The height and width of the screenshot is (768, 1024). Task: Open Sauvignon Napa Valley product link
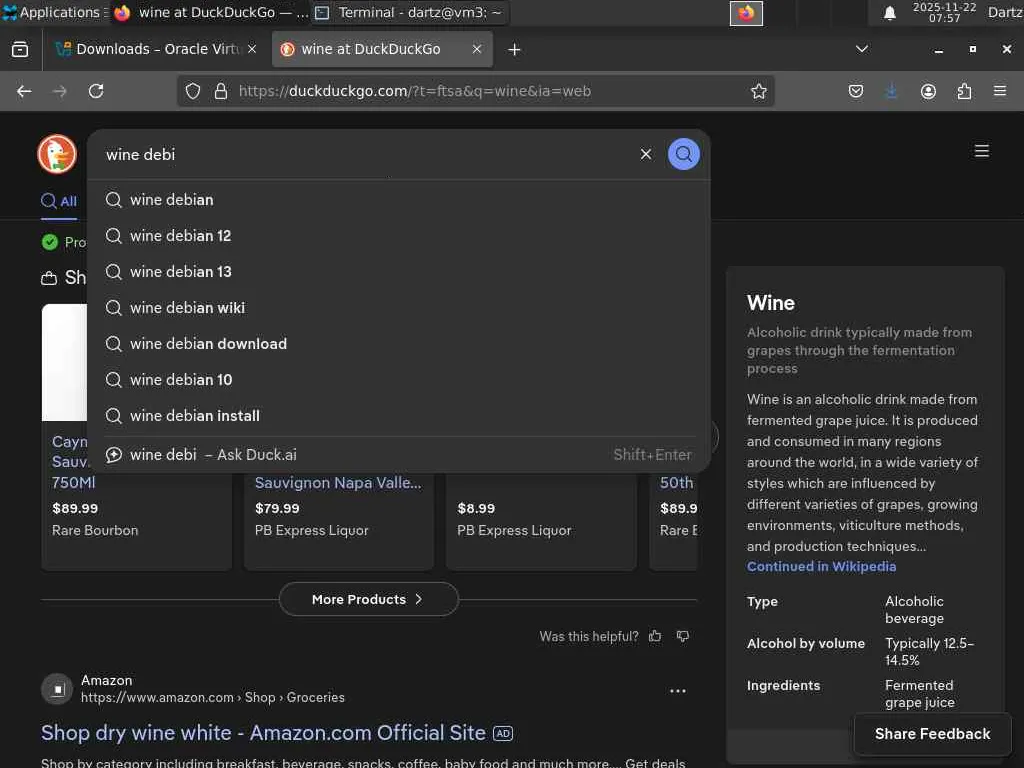tap(338, 483)
